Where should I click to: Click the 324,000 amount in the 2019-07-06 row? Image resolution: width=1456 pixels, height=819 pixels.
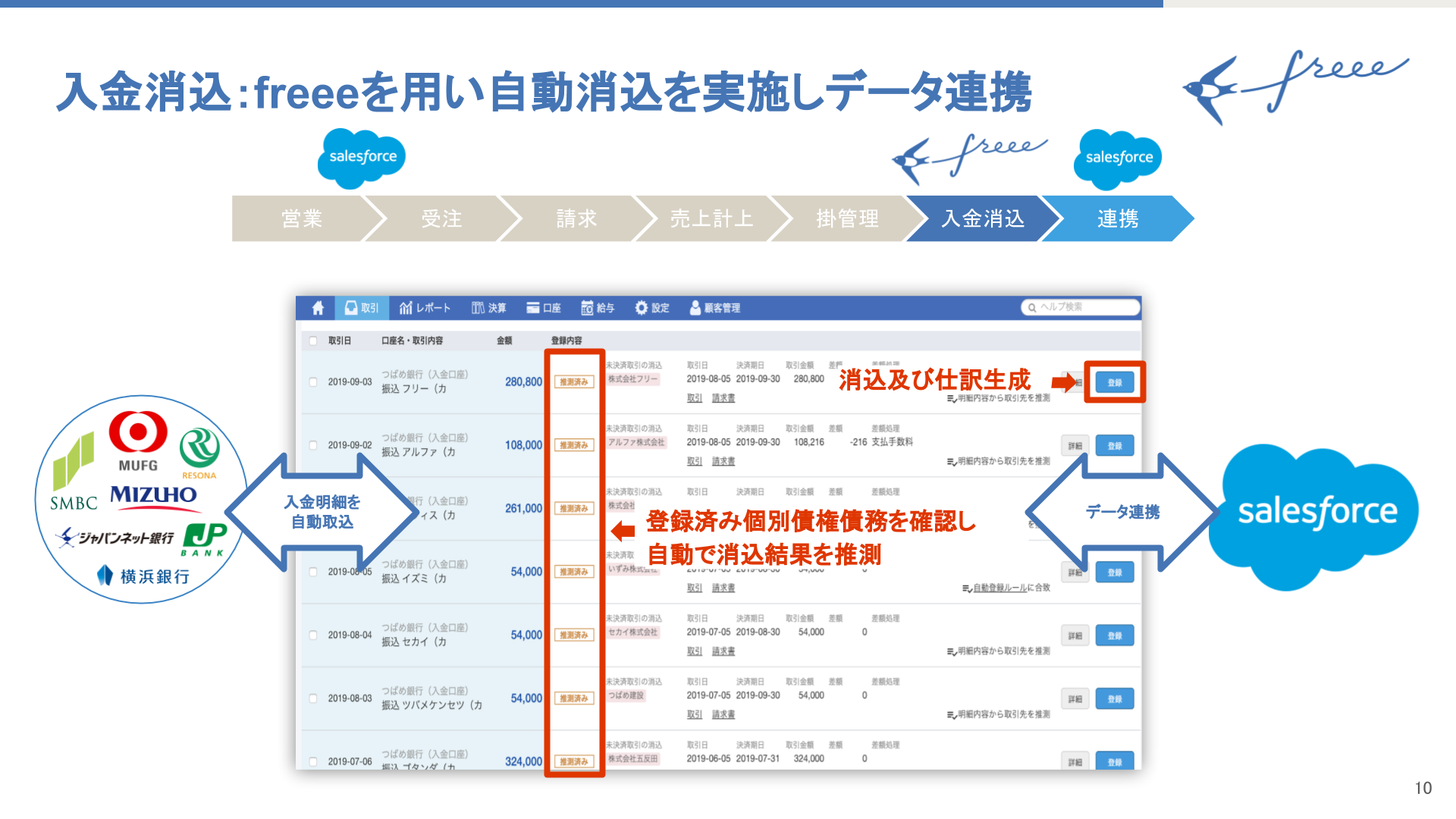pyautogui.click(x=523, y=761)
